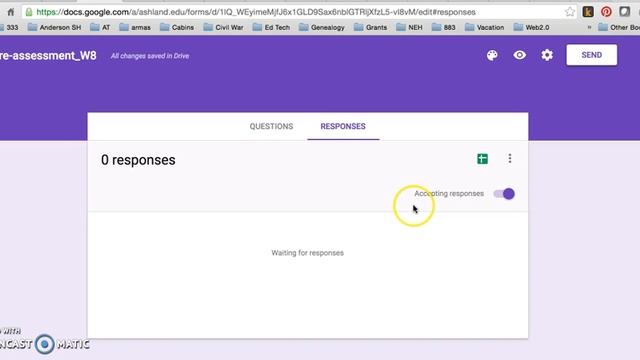Click 'All changes saved in Drive' status
The height and width of the screenshot is (360, 640).
pyautogui.click(x=150, y=56)
